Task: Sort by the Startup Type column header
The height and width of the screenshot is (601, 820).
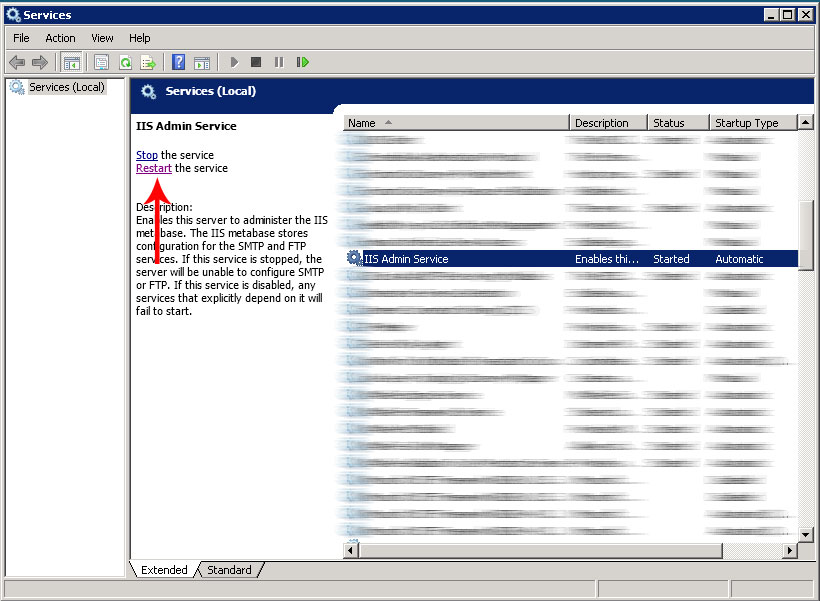Action: pyautogui.click(x=753, y=123)
